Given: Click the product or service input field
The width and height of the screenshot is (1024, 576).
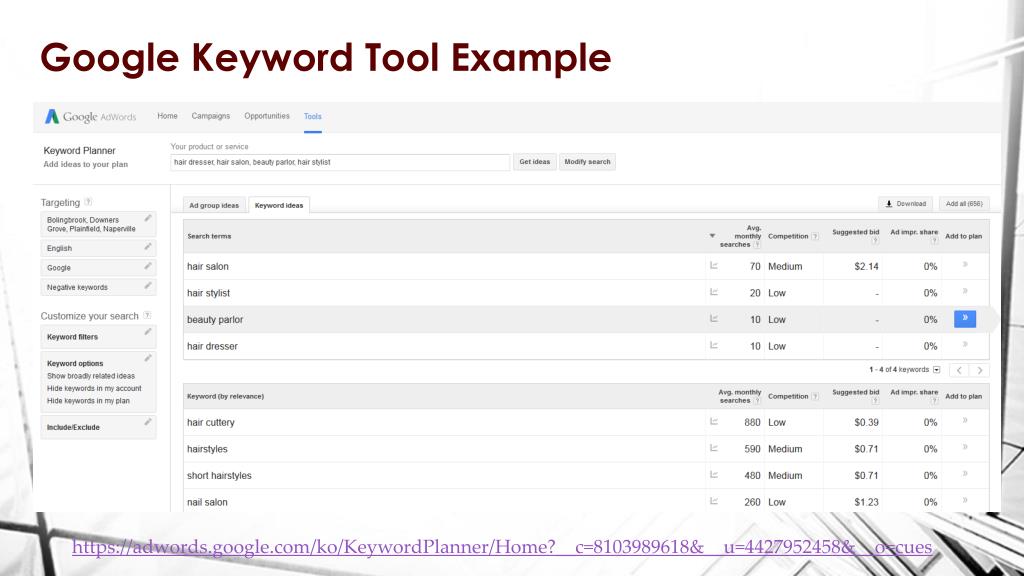Looking at the screenshot, I should coord(340,162).
